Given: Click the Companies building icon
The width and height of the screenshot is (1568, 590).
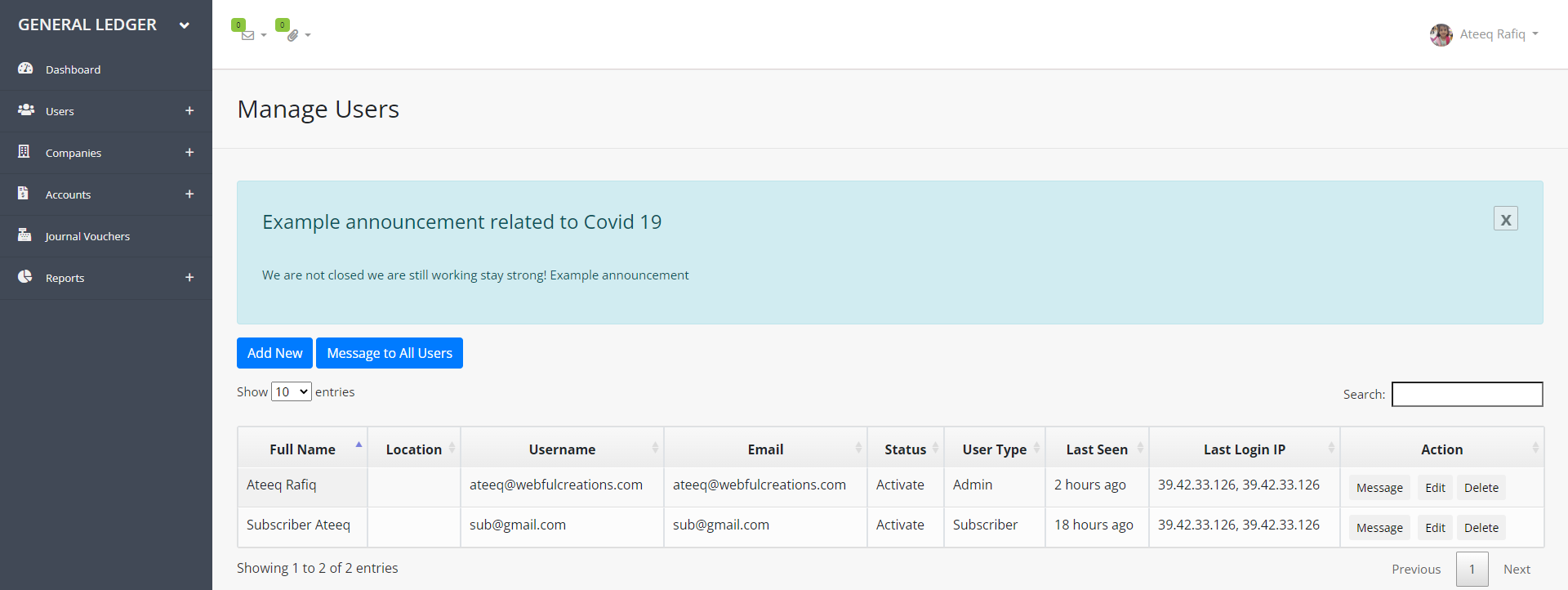Looking at the screenshot, I should tap(24, 151).
